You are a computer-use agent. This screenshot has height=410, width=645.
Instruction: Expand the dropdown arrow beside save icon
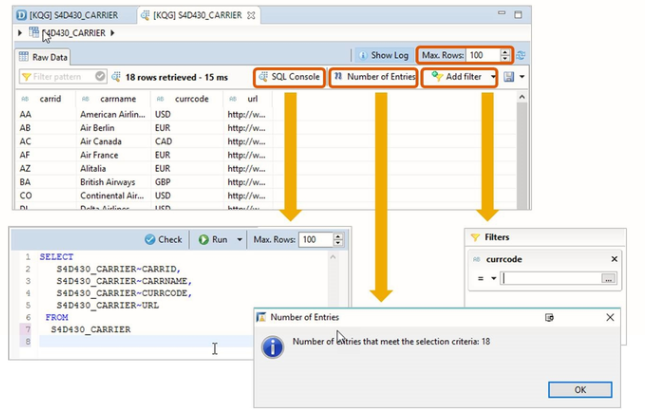coord(522,76)
